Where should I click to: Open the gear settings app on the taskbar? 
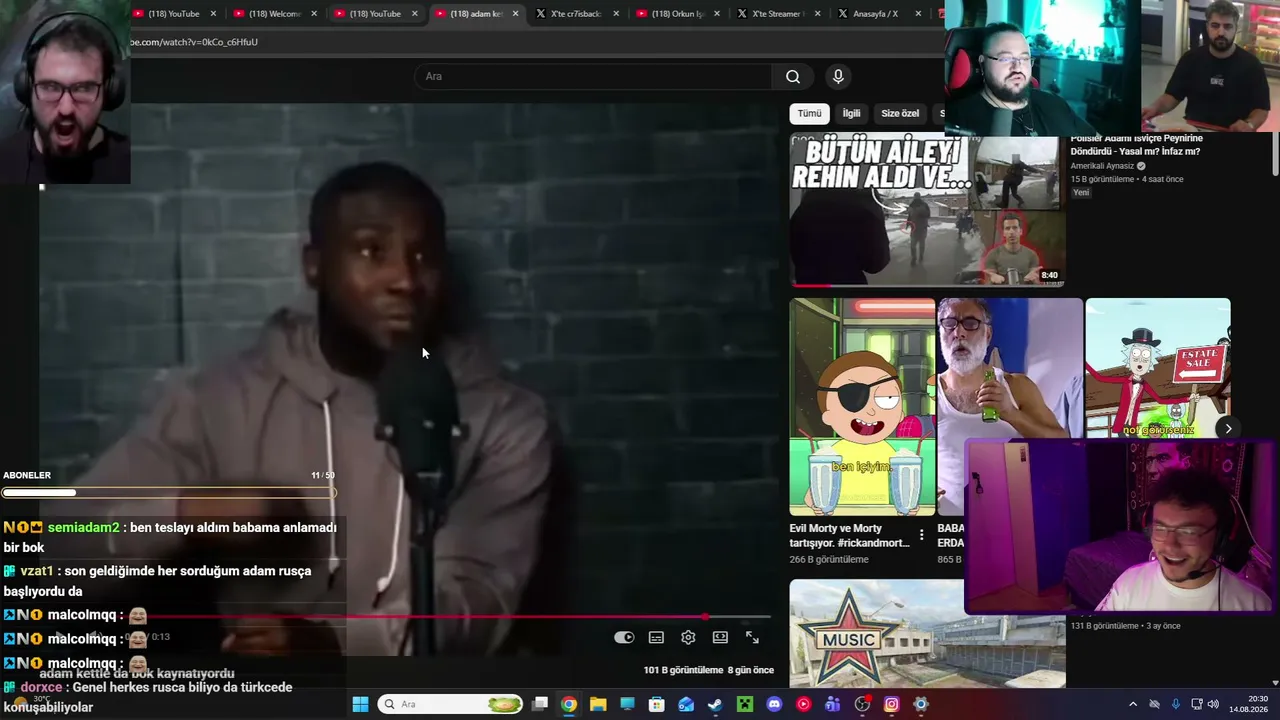[x=921, y=704]
